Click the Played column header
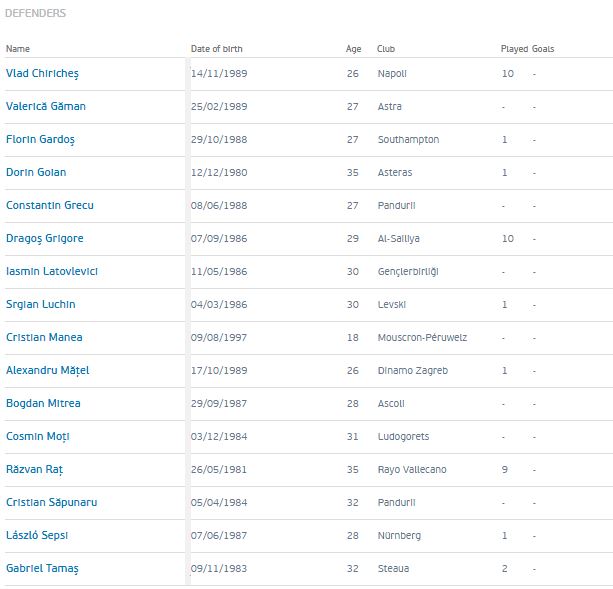Image resolution: width=613 pixels, height=589 pixels. [514, 49]
